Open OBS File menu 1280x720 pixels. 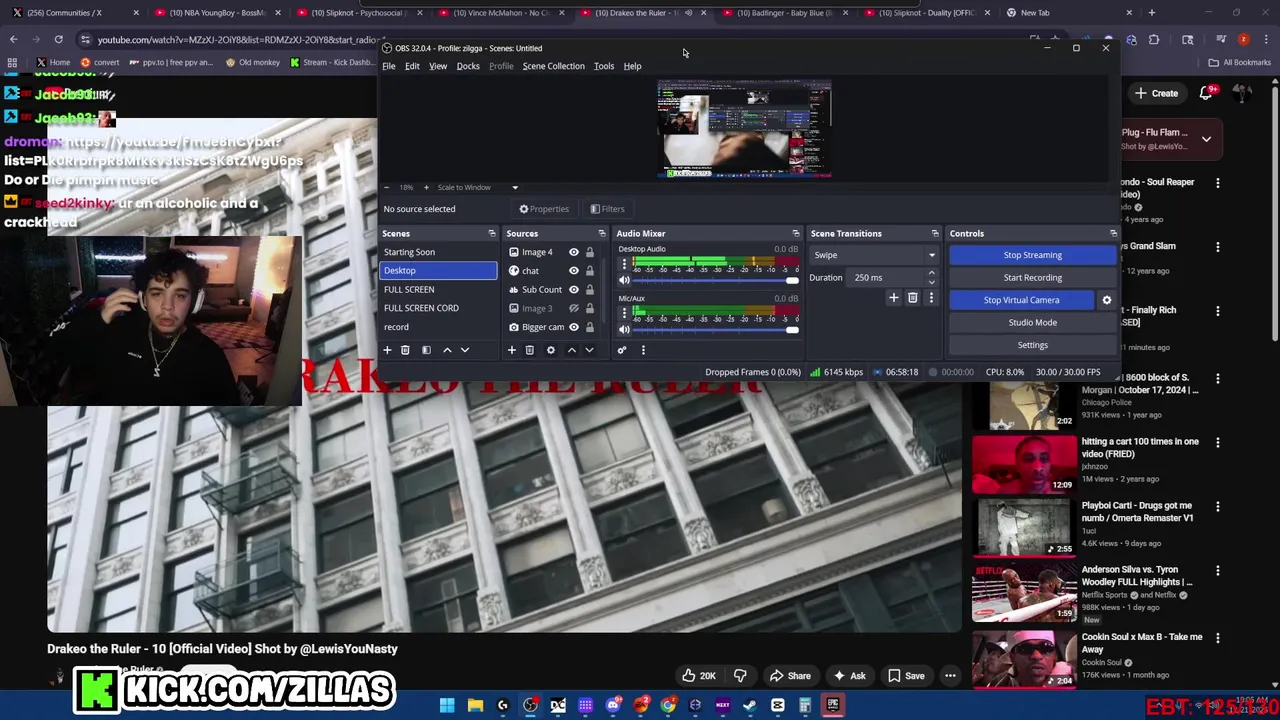point(389,66)
